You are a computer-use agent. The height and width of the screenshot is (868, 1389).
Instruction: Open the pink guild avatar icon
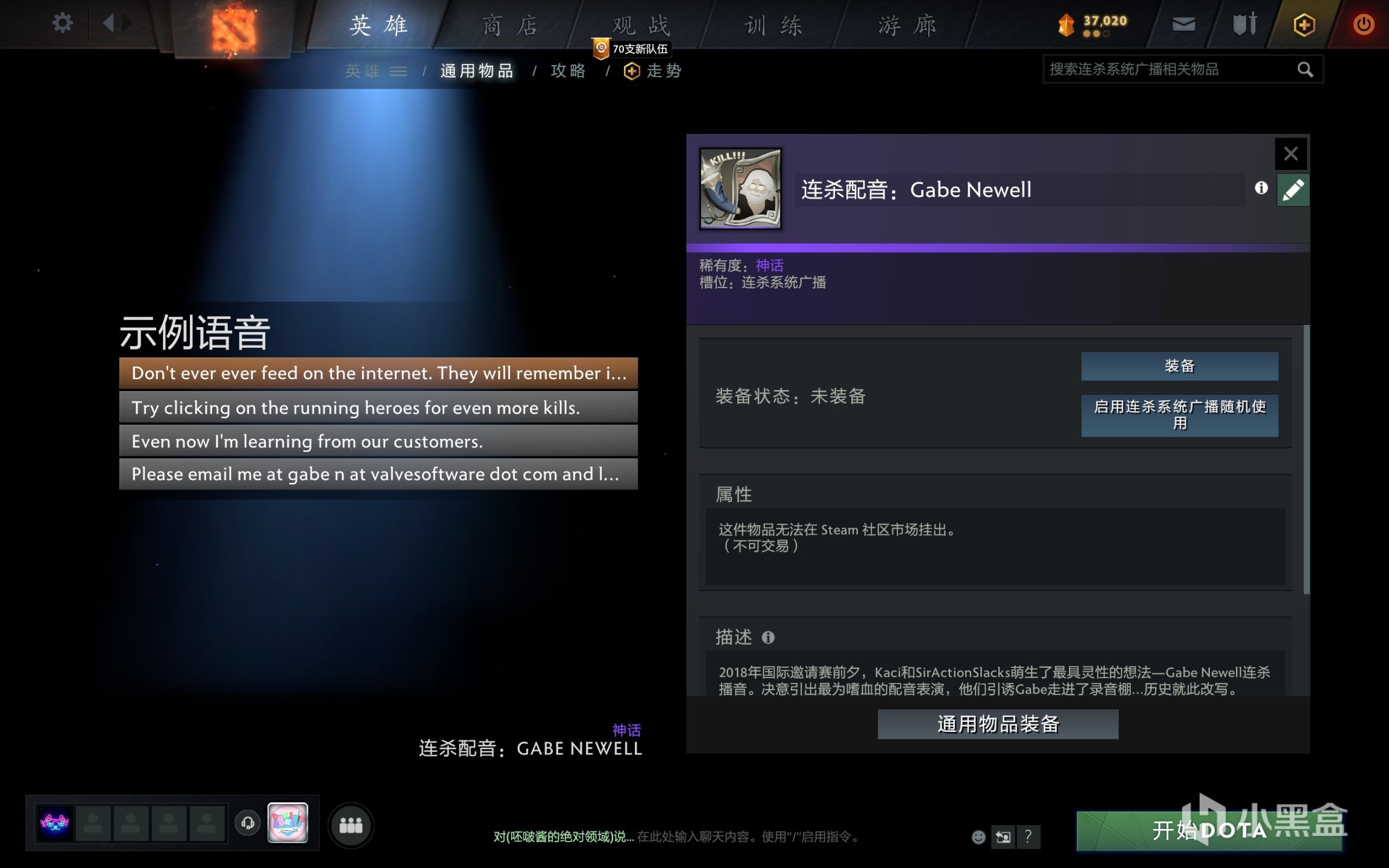pyautogui.click(x=288, y=823)
